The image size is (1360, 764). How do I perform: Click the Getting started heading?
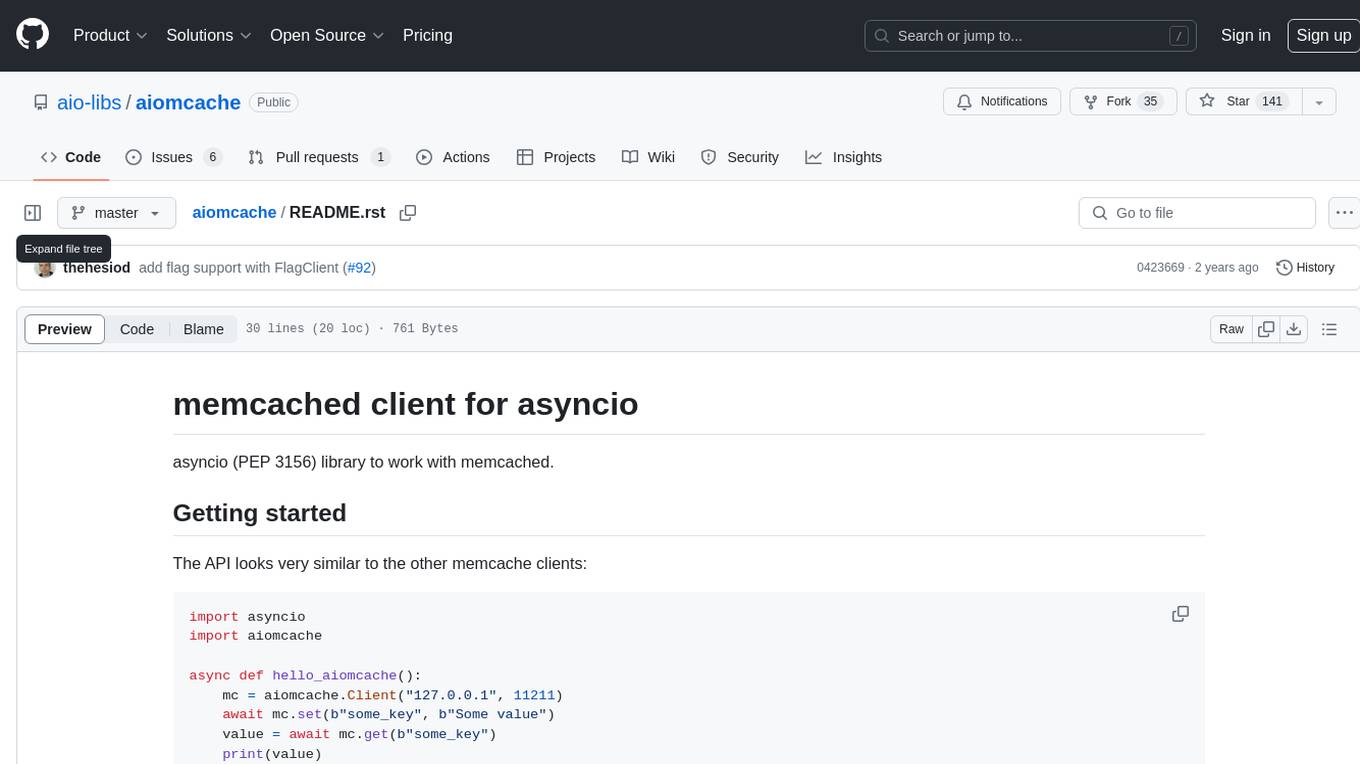(x=260, y=513)
